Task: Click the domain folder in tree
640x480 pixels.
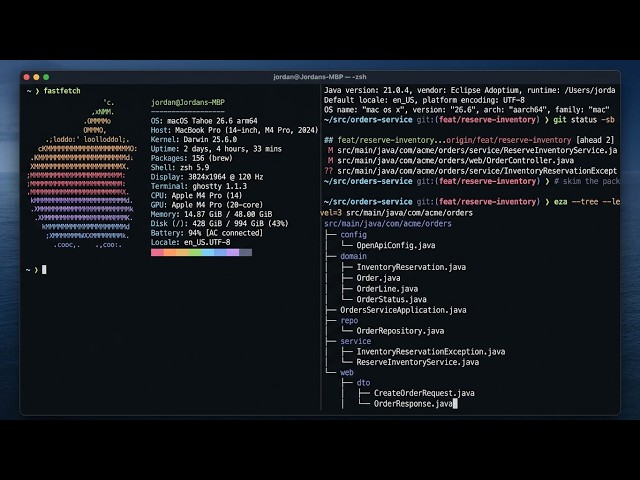Action: [x=353, y=256]
